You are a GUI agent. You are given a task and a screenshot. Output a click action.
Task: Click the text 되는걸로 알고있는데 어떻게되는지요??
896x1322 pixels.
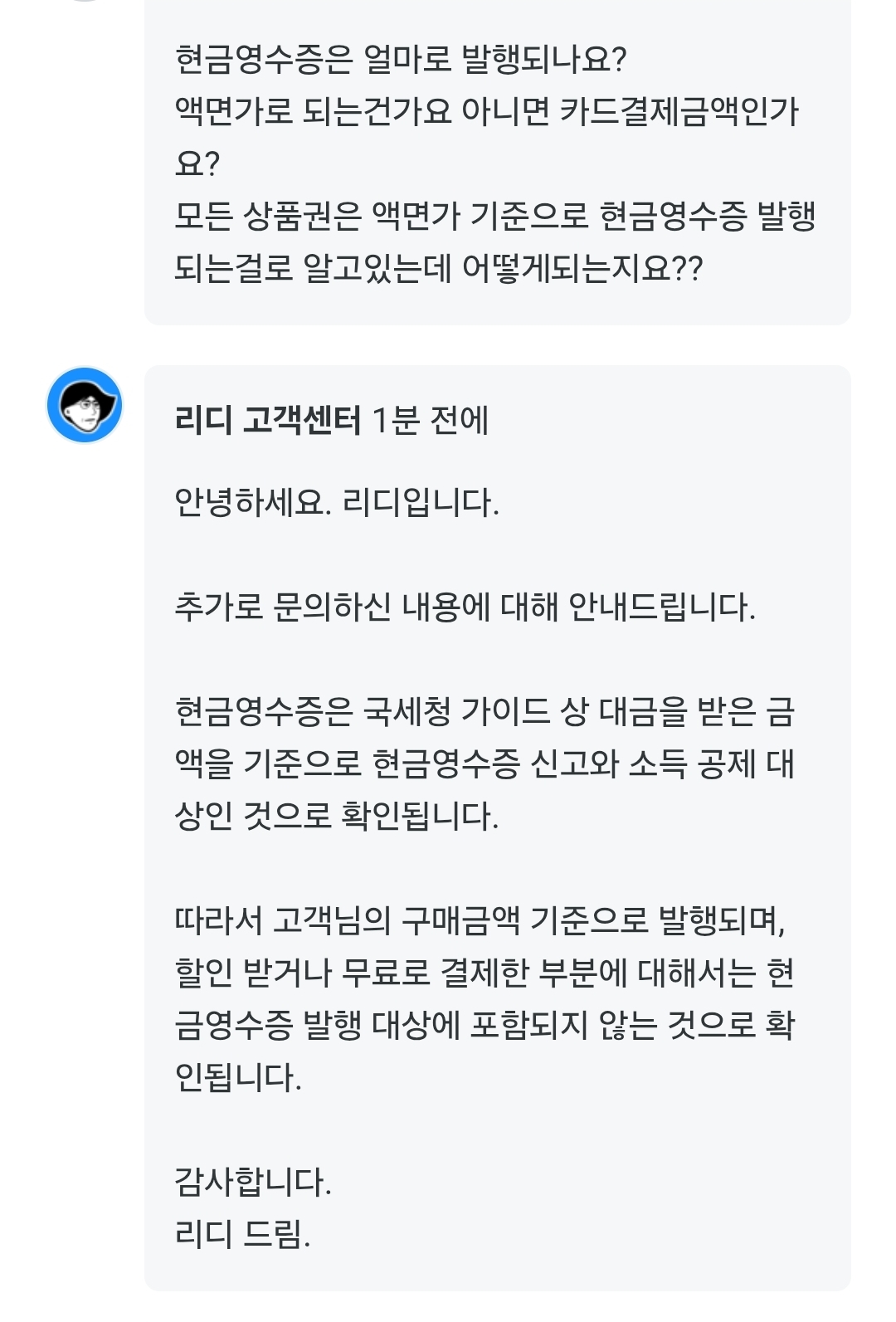coord(438,269)
